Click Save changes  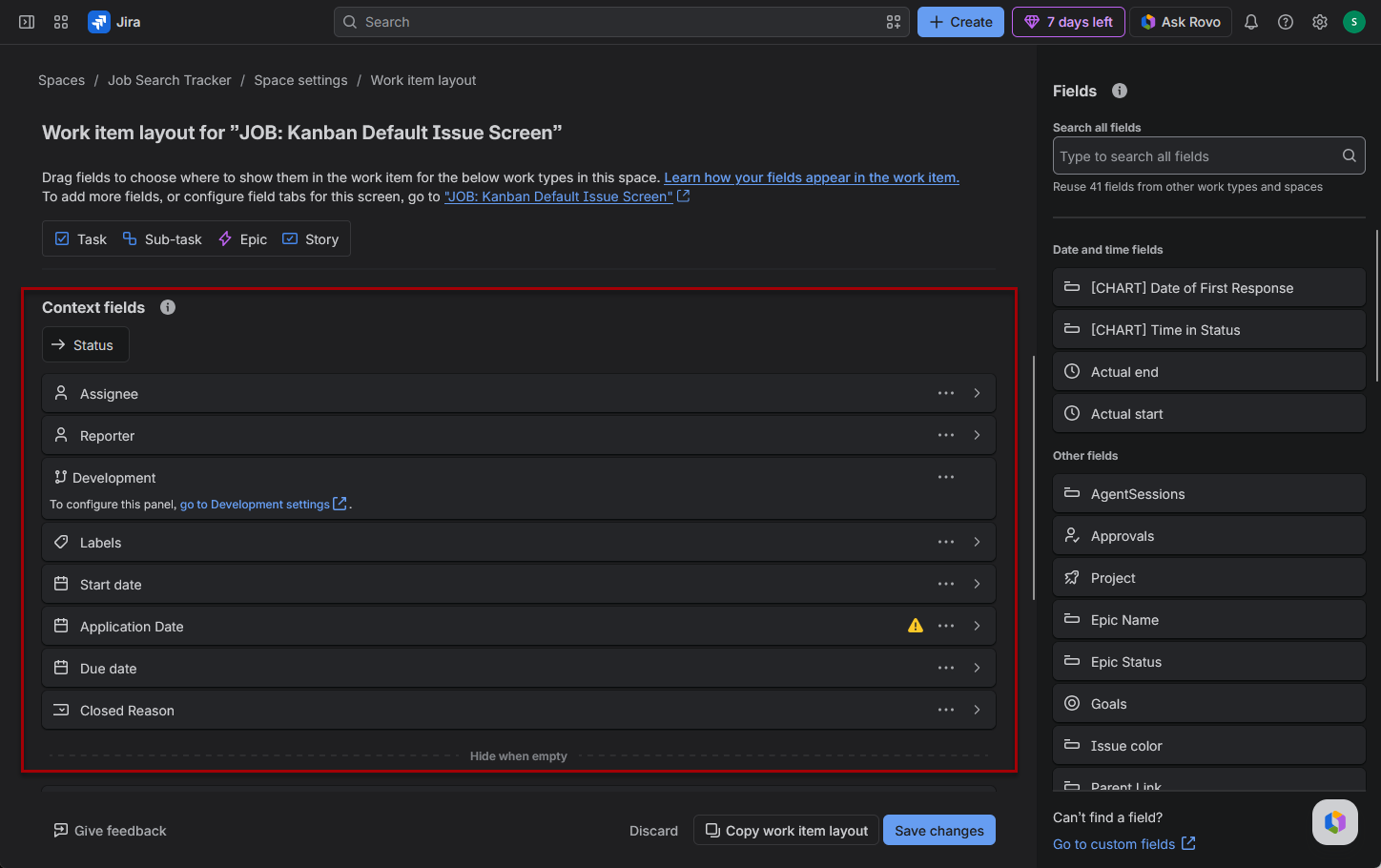tap(939, 830)
